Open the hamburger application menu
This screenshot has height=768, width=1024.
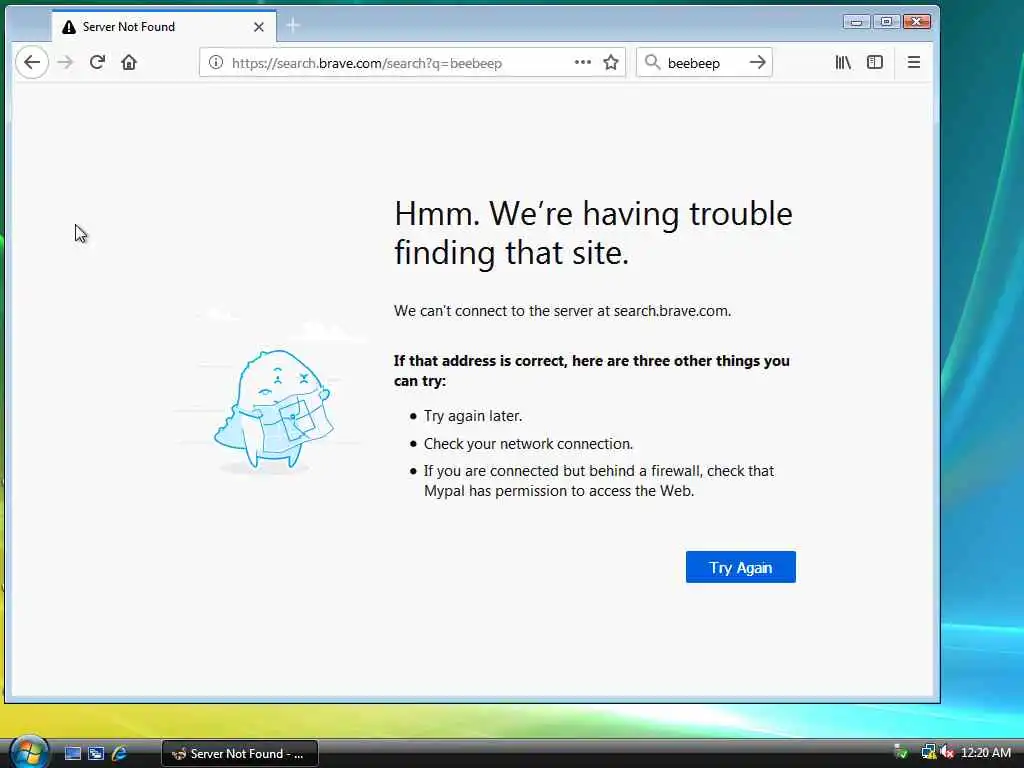[x=914, y=63]
